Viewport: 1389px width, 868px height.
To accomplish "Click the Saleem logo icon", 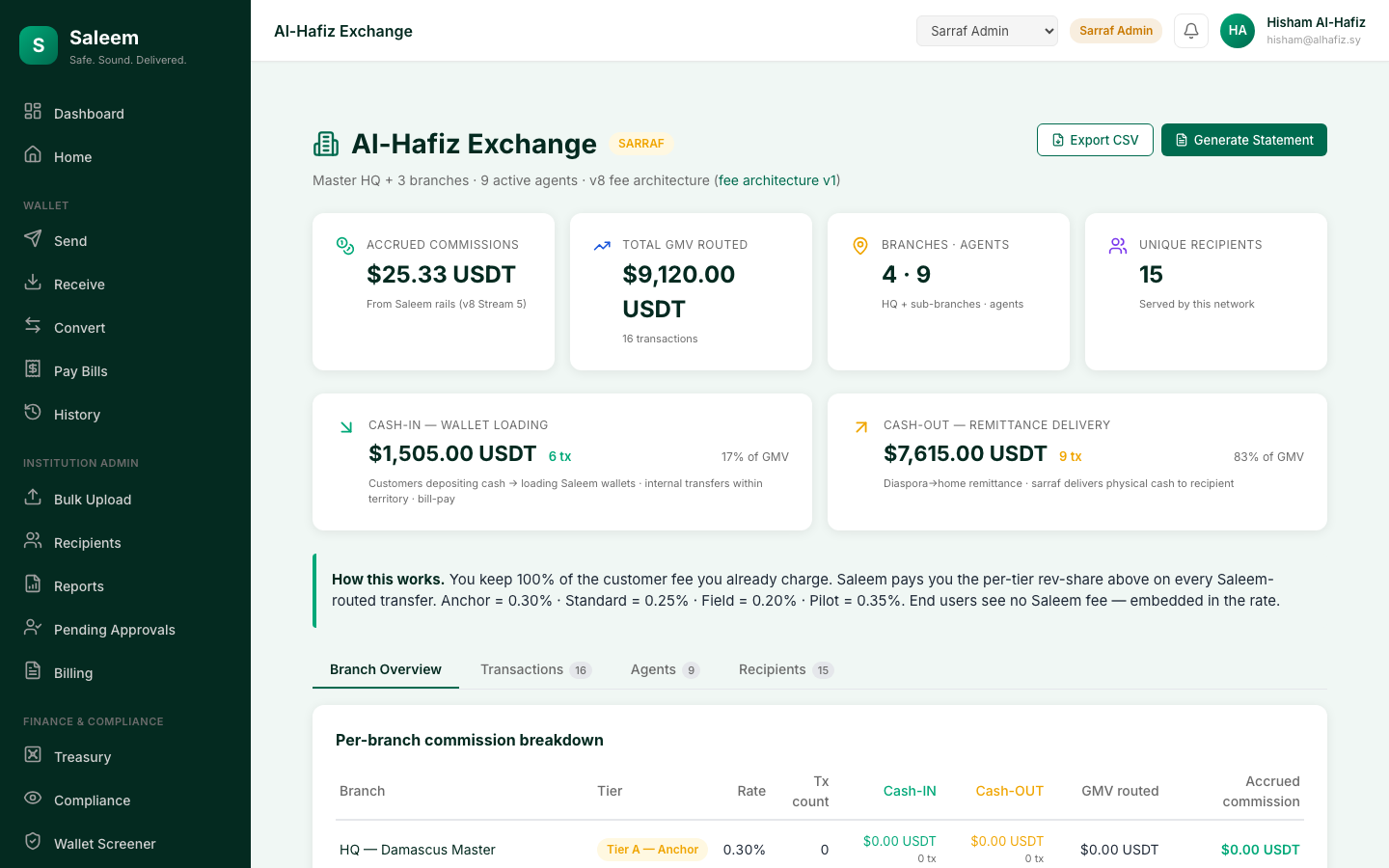I will (39, 45).
